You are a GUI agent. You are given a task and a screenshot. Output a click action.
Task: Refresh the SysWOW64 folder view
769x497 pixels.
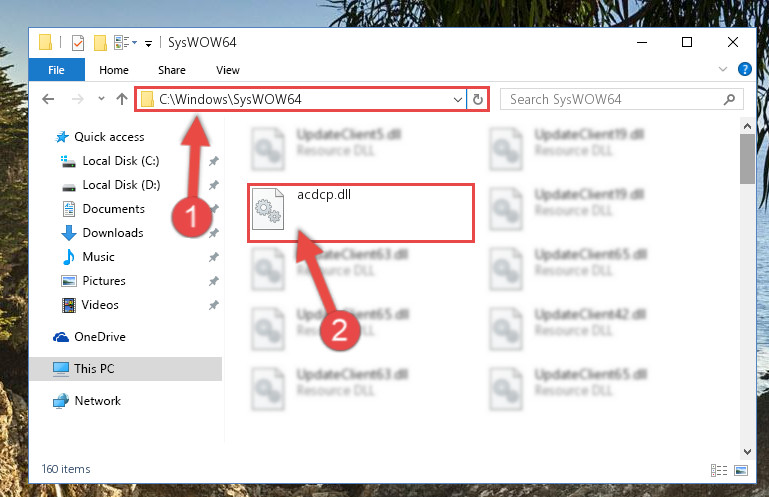point(478,100)
